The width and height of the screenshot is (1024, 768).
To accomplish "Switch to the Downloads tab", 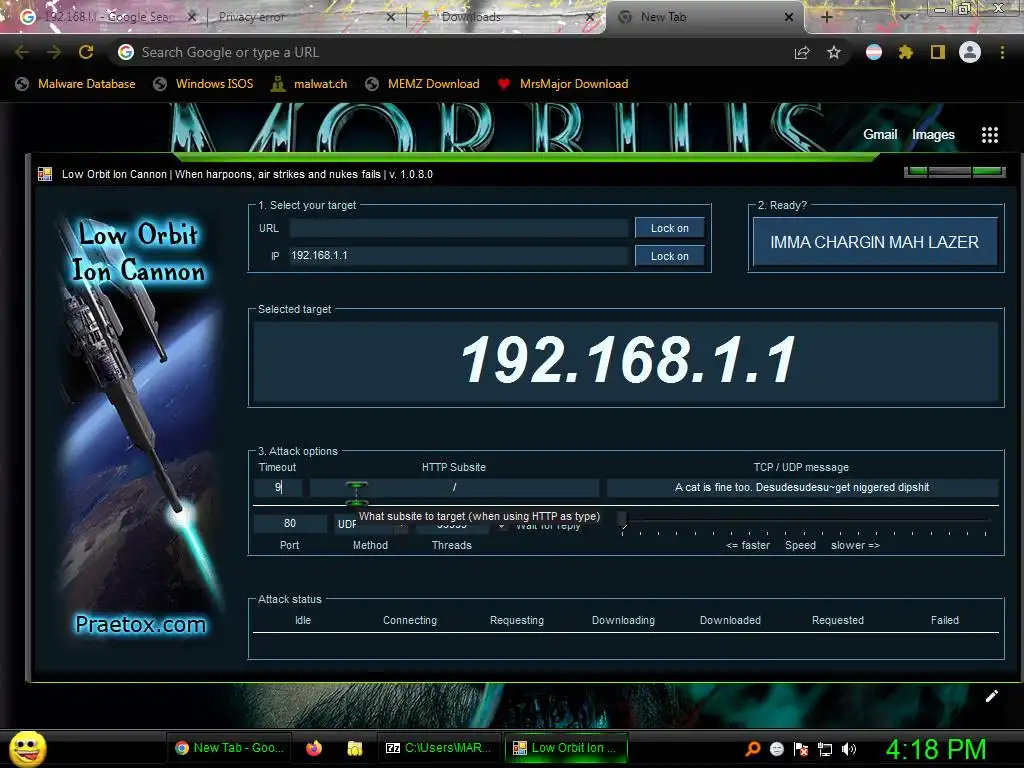I will point(507,17).
